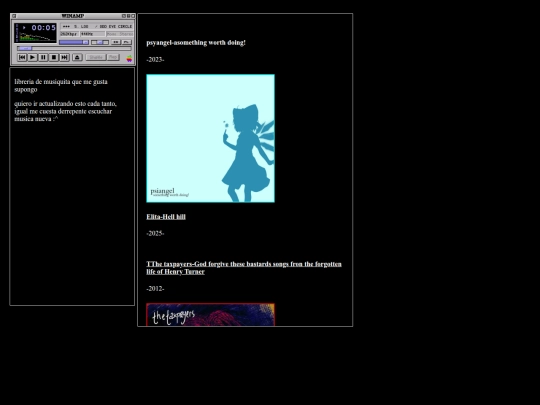
Task: Click the psiangel light-blue album cover
Action: click(210, 138)
